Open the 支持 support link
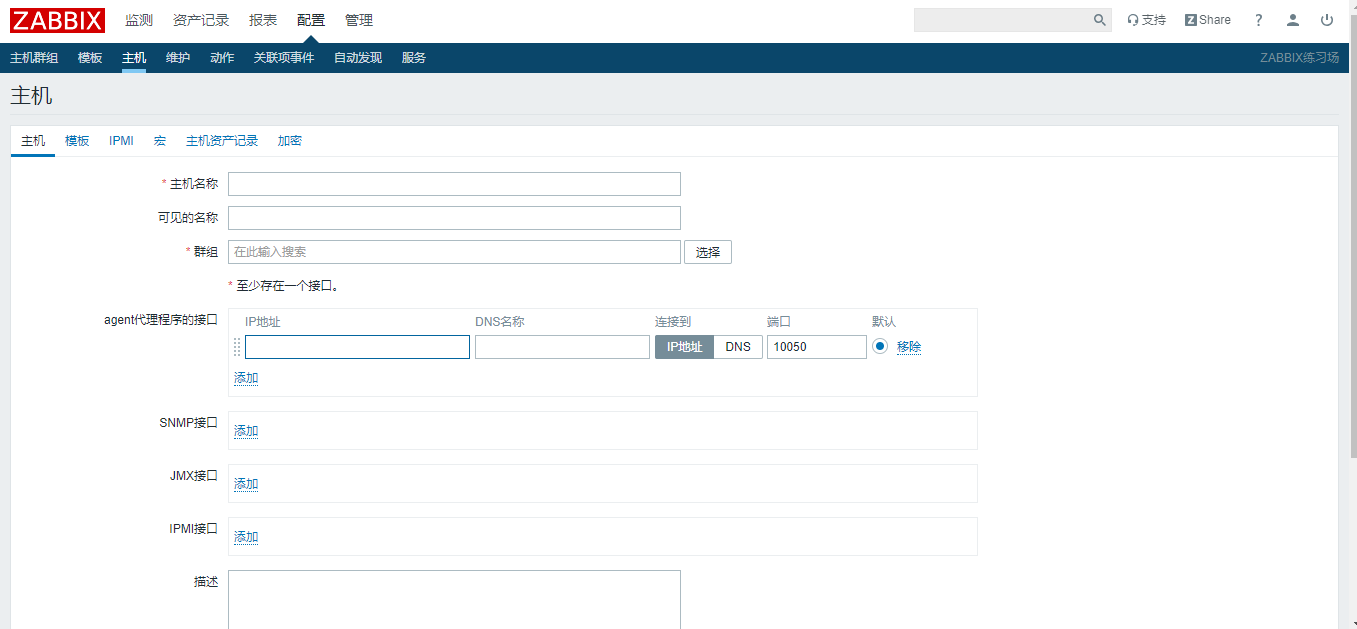 click(1146, 20)
